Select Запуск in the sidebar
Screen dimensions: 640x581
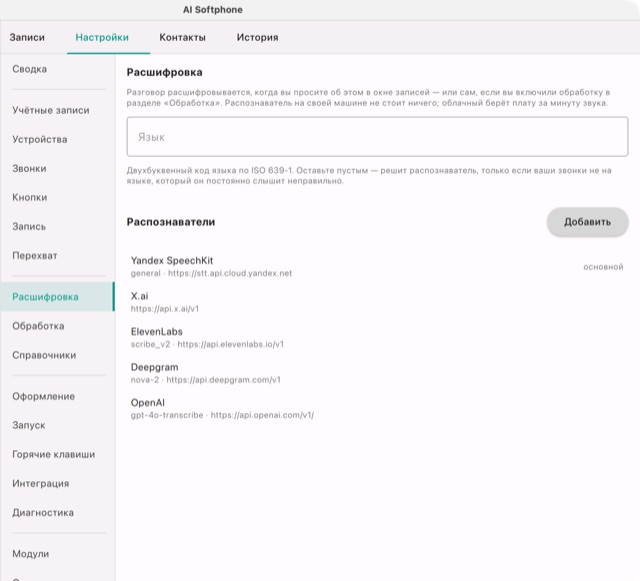click(58, 425)
